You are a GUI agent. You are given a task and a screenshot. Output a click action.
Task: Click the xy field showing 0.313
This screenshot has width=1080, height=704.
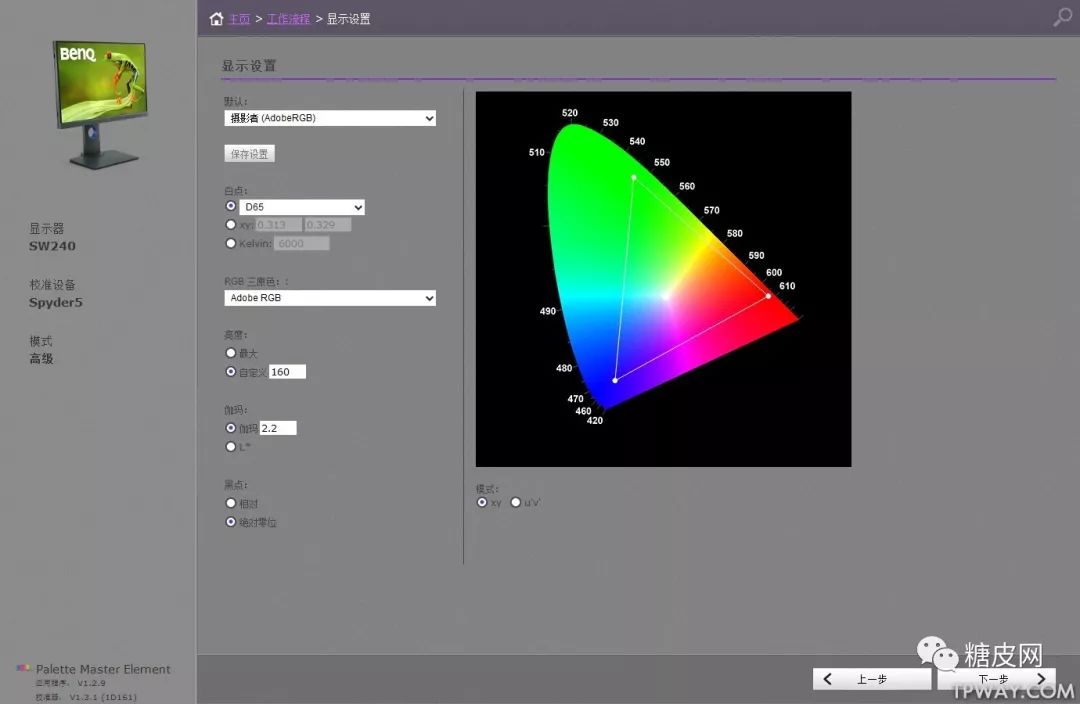click(x=278, y=225)
